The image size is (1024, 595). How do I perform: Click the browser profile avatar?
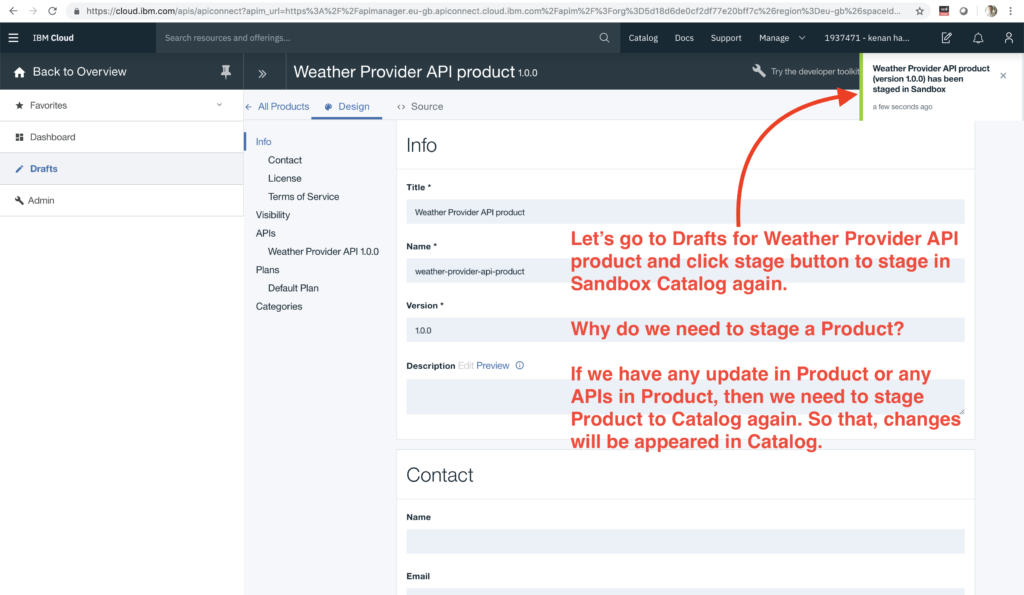coord(991,10)
